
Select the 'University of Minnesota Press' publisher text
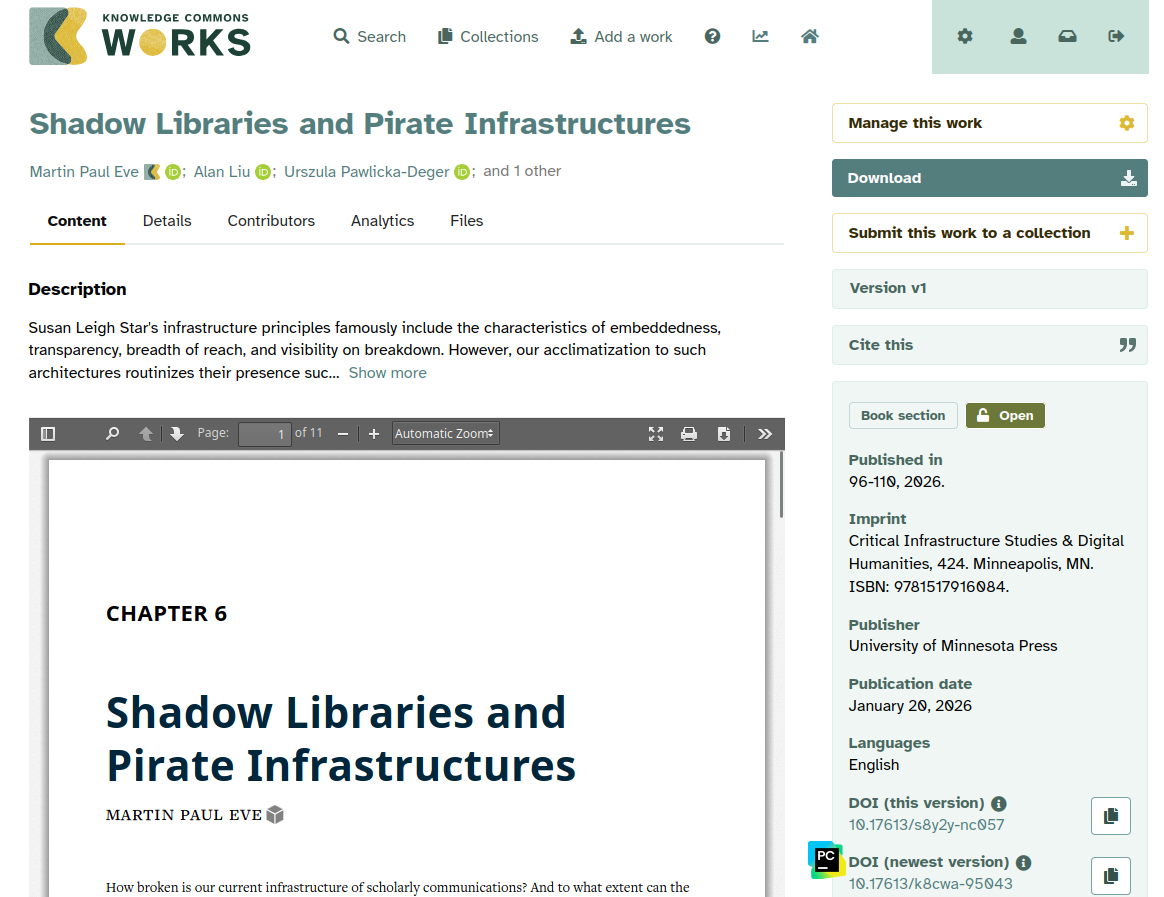952,646
